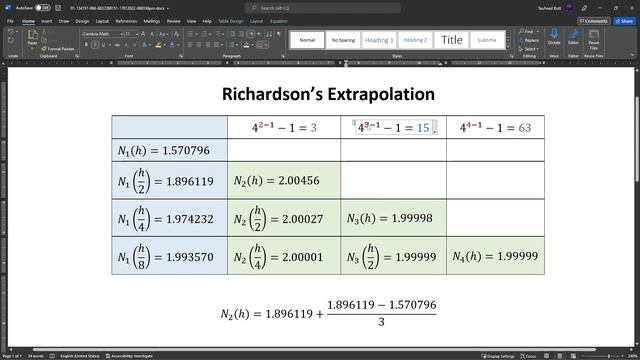Click Focus mode in status bar
Viewport: 640px width, 360px height.
[528, 356]
